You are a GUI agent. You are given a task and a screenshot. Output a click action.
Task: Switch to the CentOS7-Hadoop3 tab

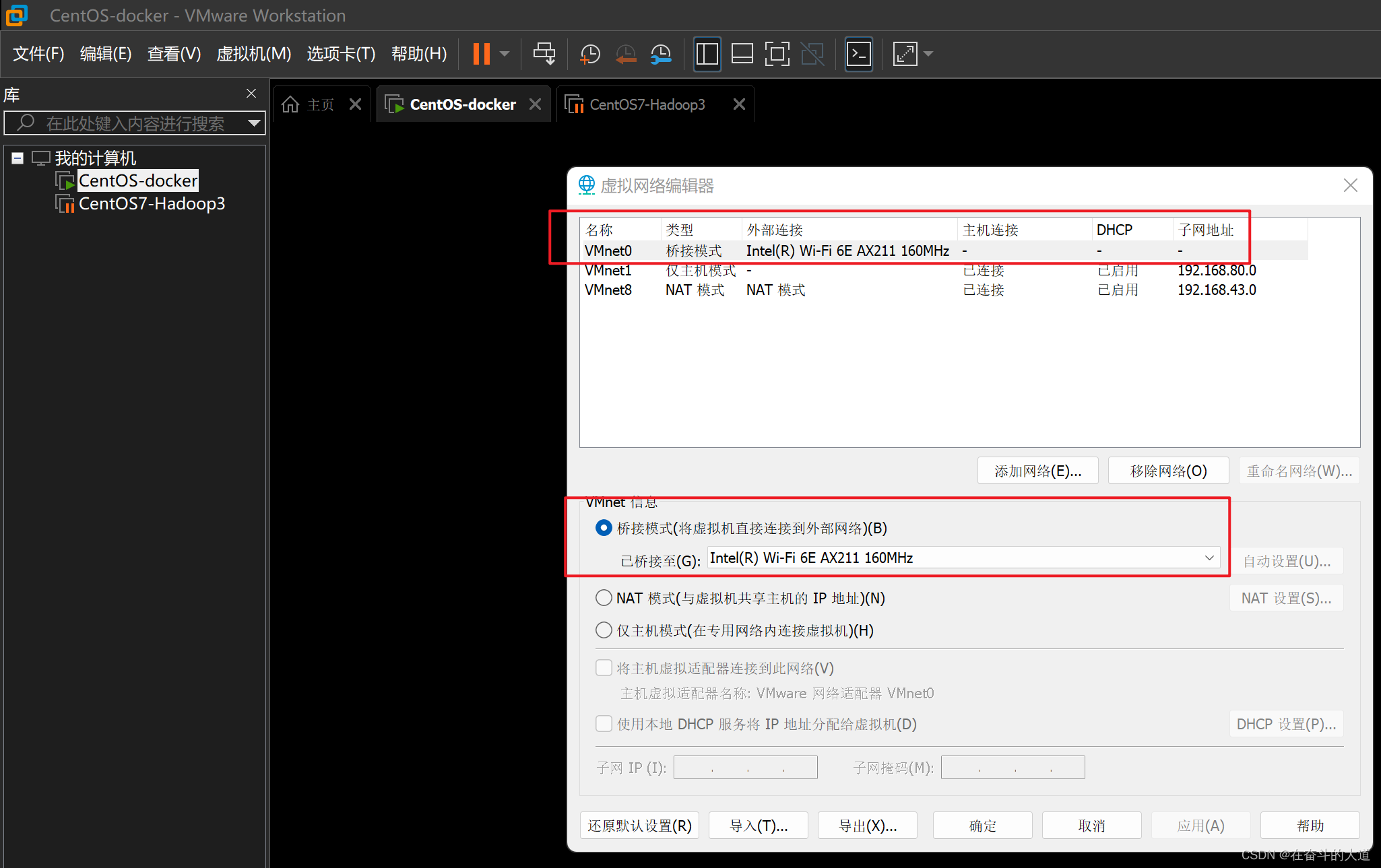(647, 104)
